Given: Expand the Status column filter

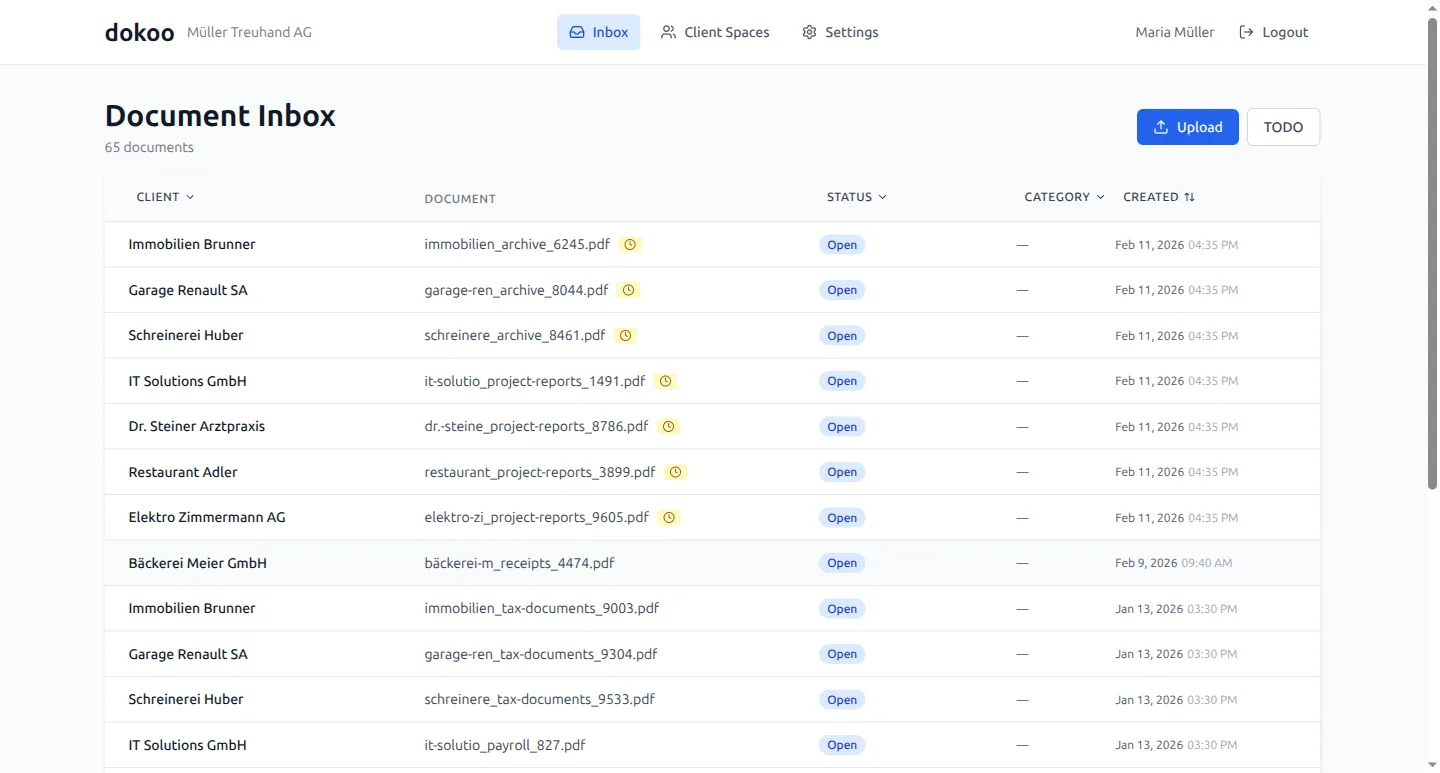Looking at the screenshot, I should coord(857,197).
